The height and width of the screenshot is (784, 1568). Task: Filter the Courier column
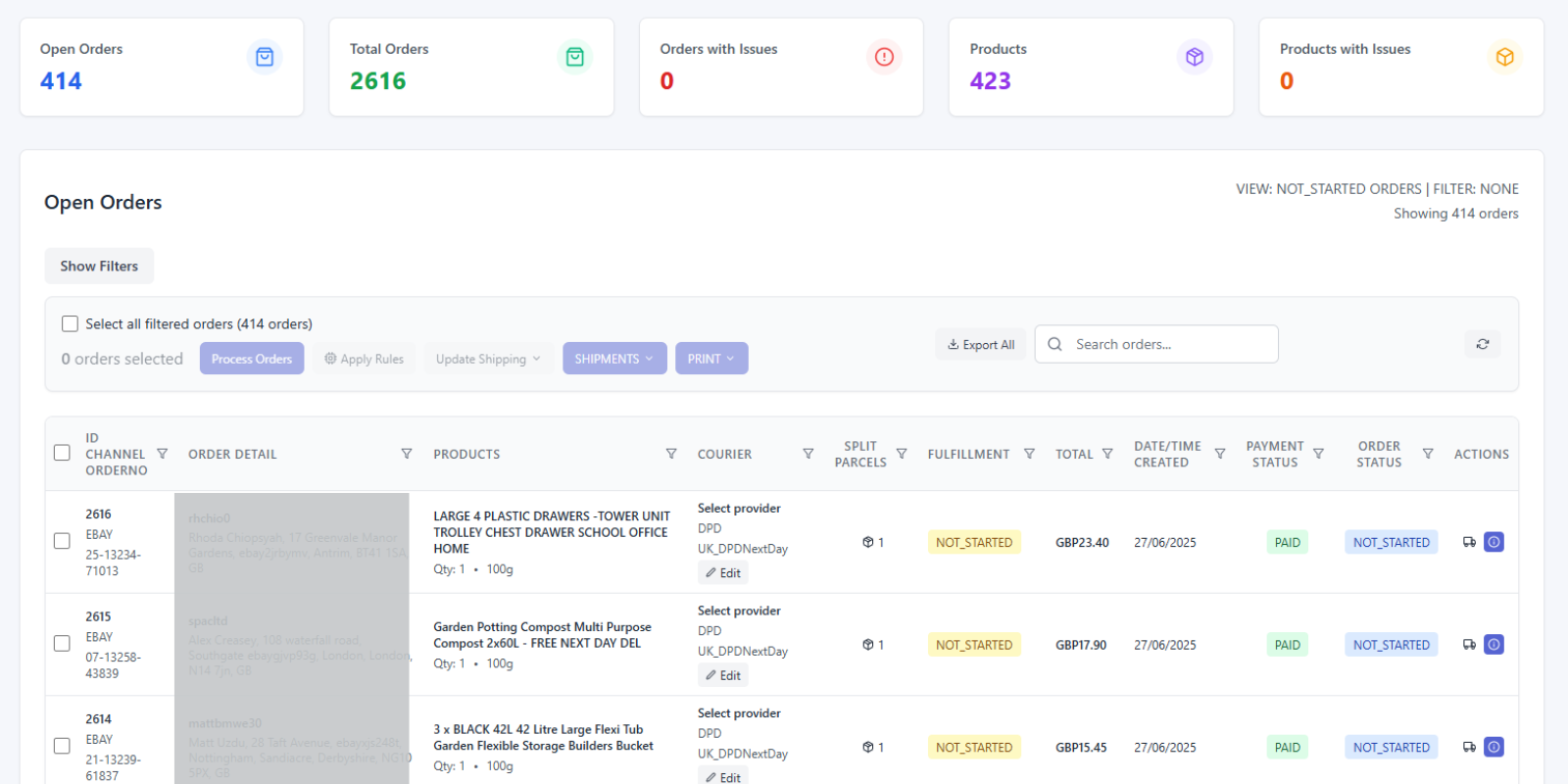tap(808, 454)
